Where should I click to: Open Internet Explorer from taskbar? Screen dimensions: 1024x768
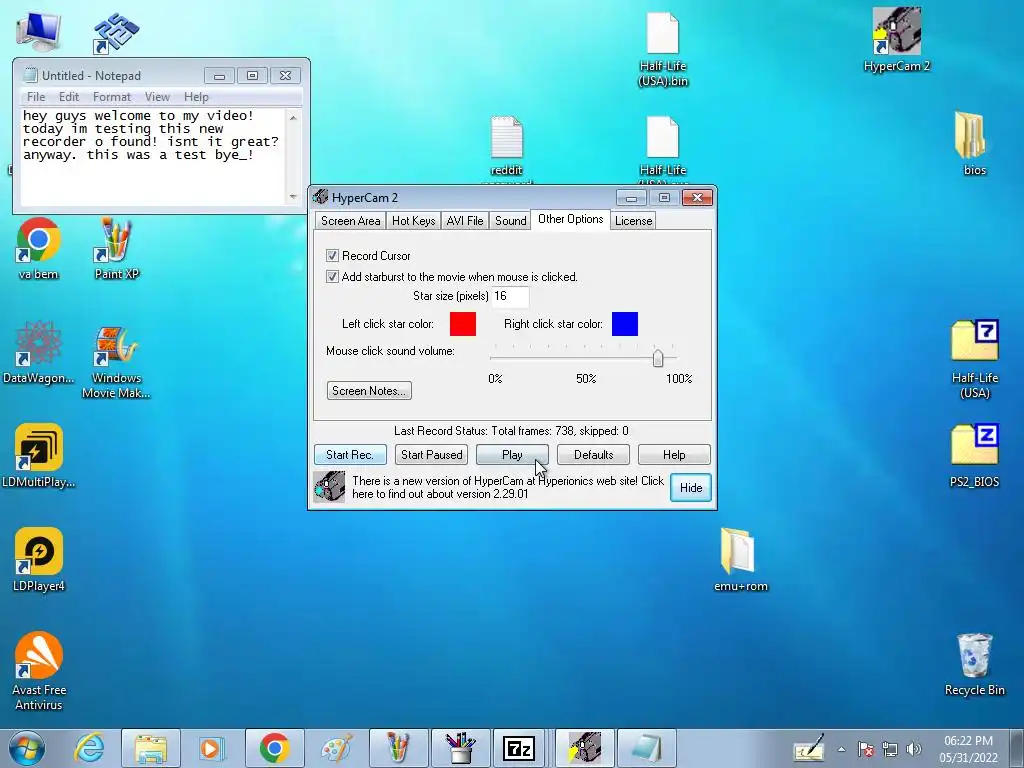click(x=89, y=748)
